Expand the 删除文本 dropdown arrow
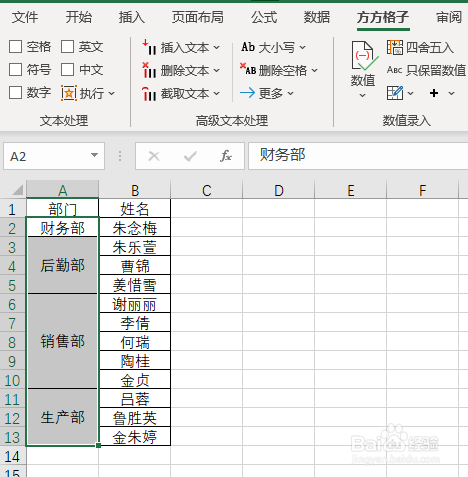The image size is (468, 477). [x=216, y=71]
